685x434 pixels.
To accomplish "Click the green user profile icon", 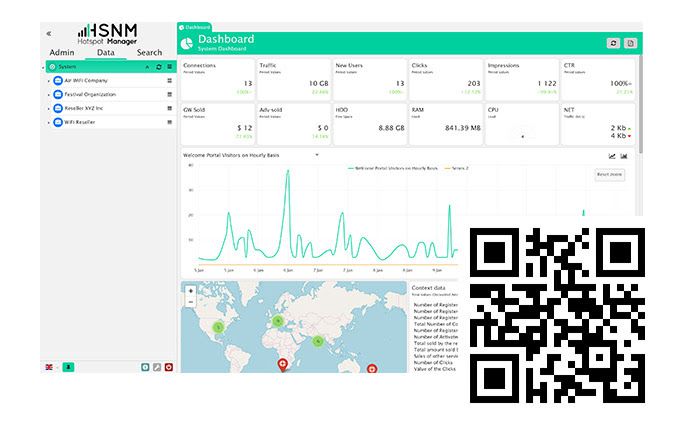I will (x=68, y=367).
